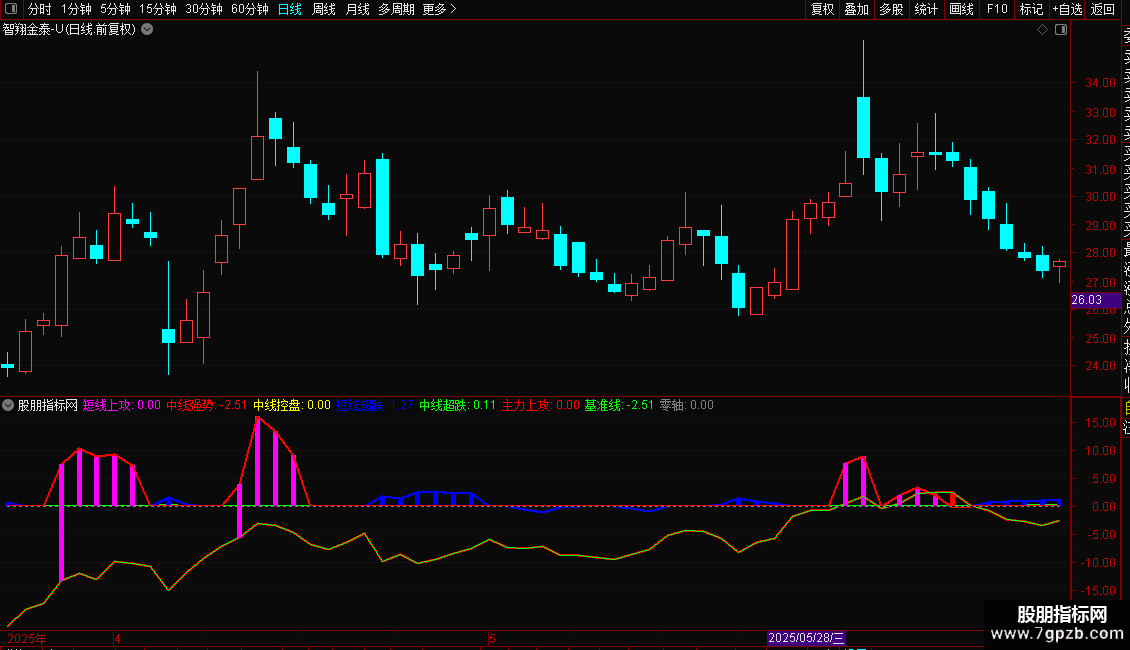The width and height of the screenshot is (1130, 650).
Task: Switch to the 60分钟 period tab
Action: pyautogui.click(x=249, y=9)
